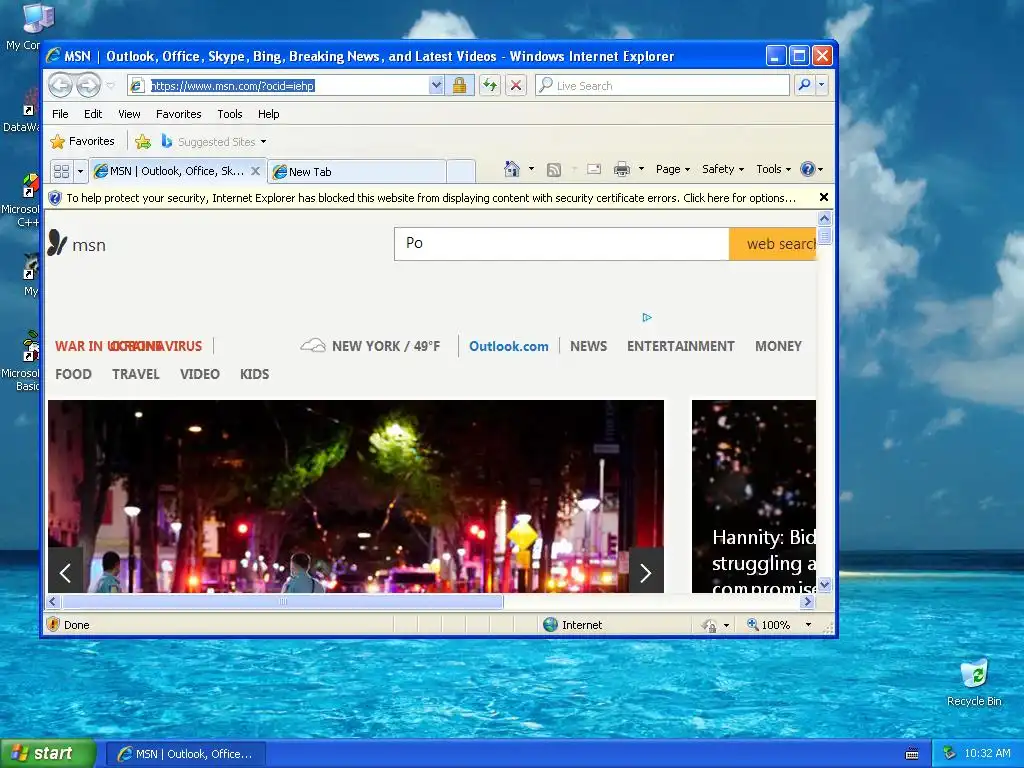This screenshot has width=1024, height=768.
Task: Click the Refresh page button
Action: 490,86
